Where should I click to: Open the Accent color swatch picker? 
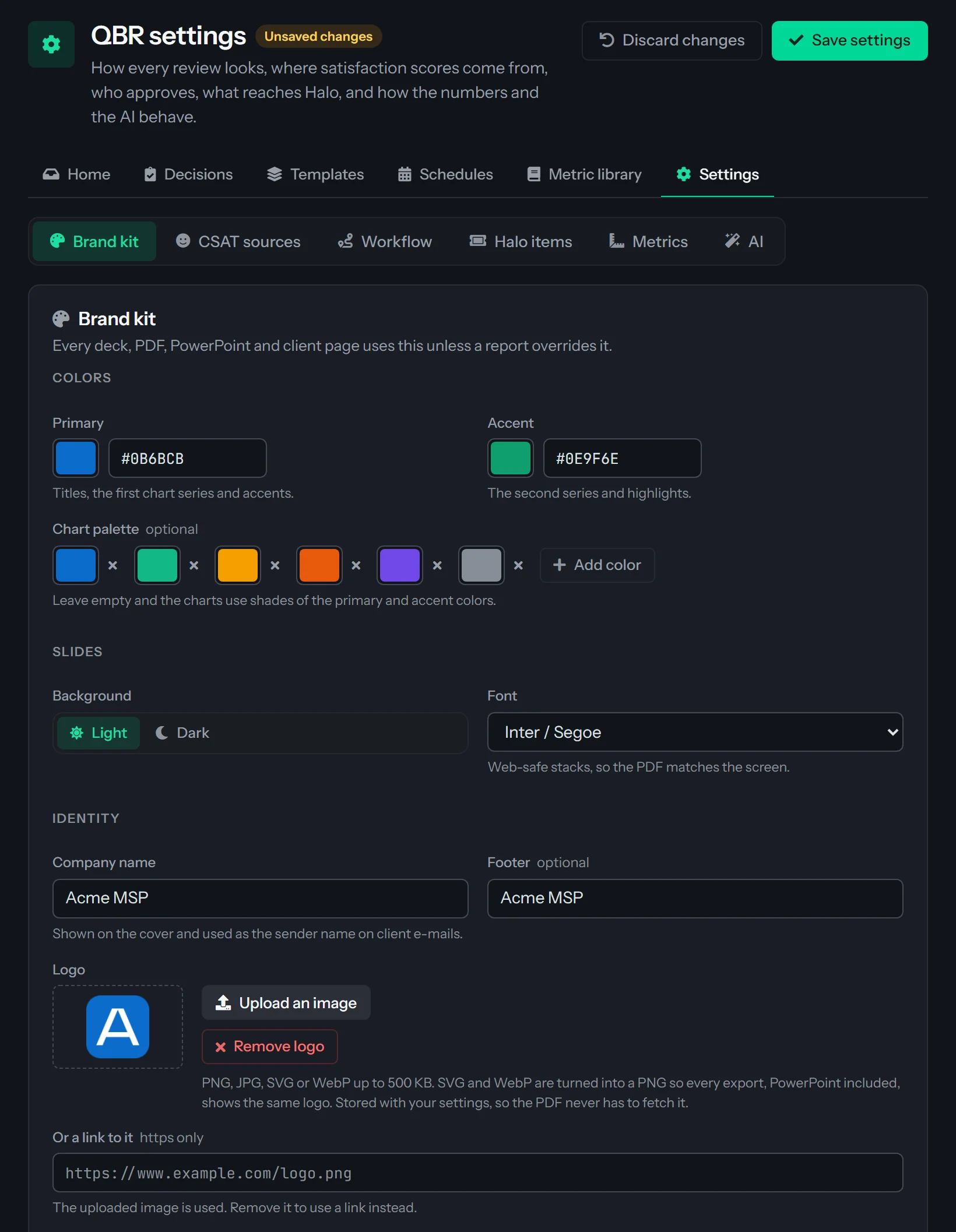coord(511,458)
